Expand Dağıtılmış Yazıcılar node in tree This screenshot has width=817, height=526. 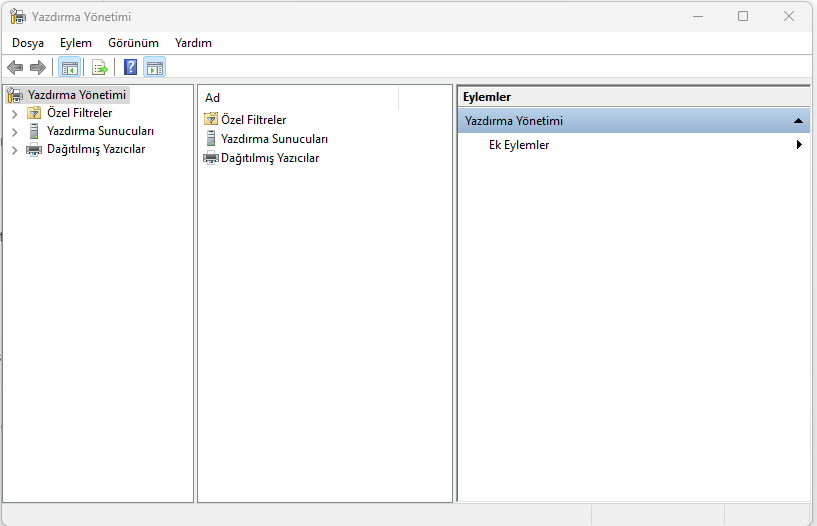pos(14,150)
